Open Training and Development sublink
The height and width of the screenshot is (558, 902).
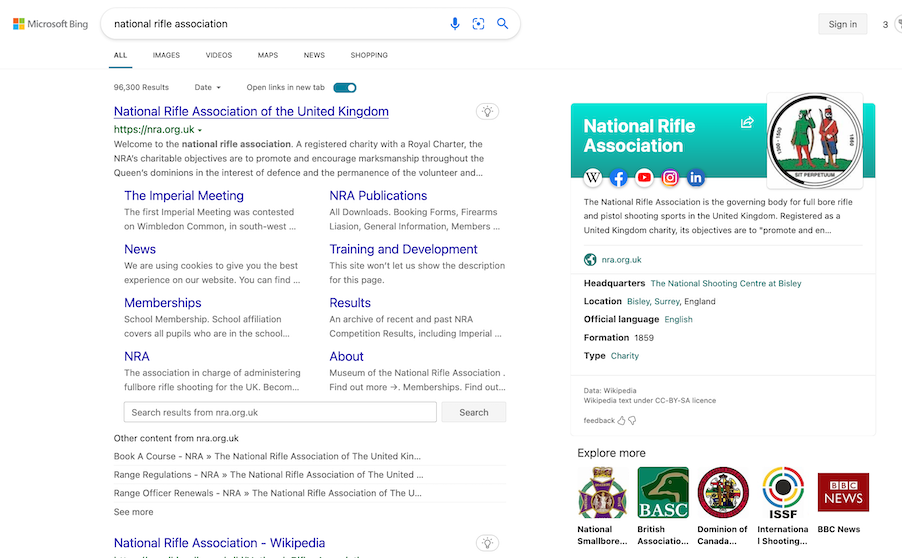403,249
